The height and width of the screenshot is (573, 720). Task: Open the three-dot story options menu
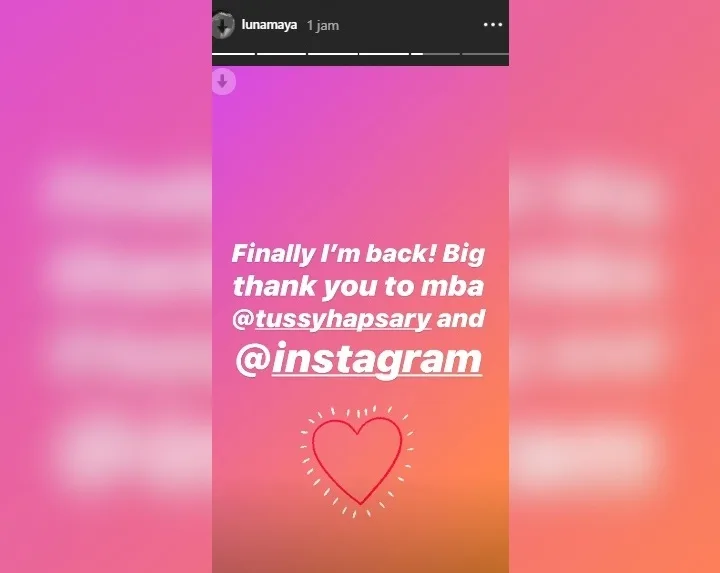[493, 25]
